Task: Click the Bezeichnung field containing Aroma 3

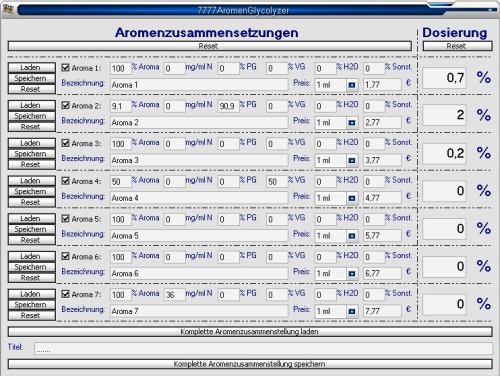Action: [x=199, y=160]
